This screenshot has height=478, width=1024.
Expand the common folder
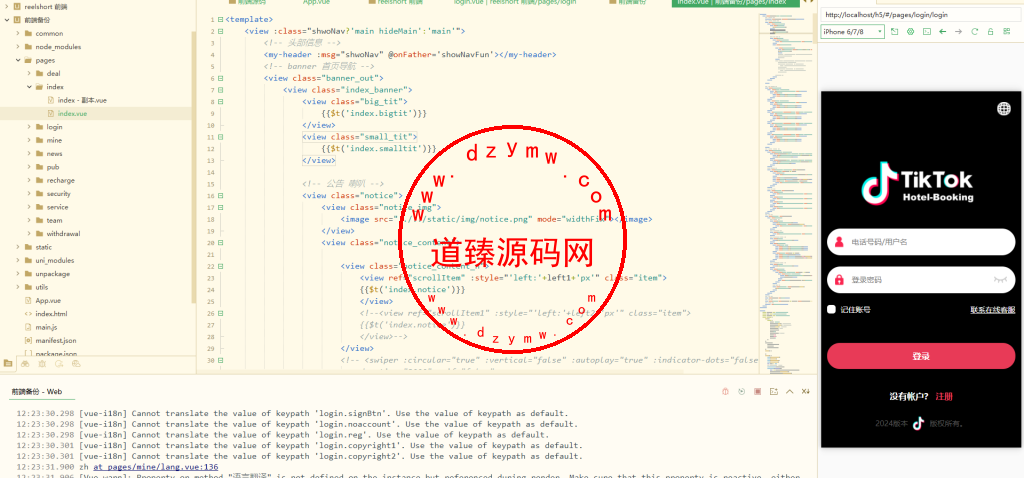[18, 33]
